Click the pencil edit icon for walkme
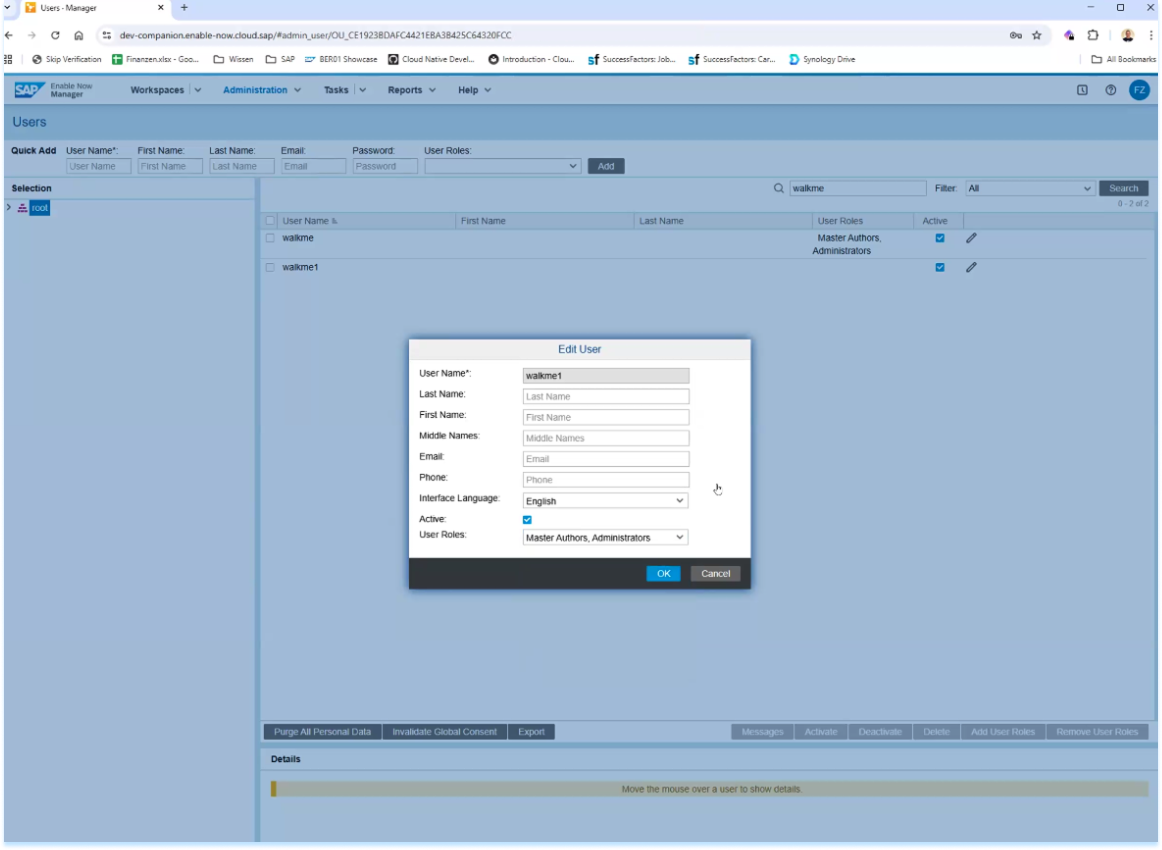This screenshot has width=1162, height=850. click(970, 238)
